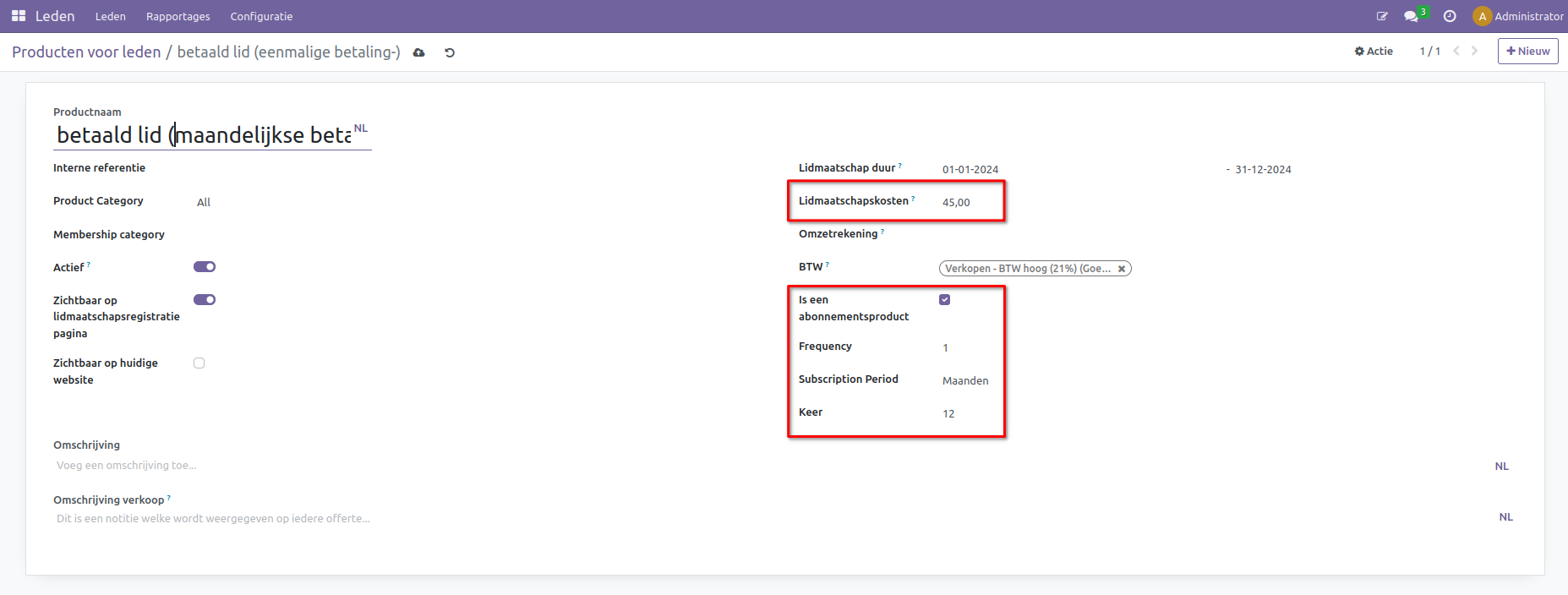Screen dimensions: 1568x595
Task: Go to previous record arrow
Action: tap(1456, 51)
